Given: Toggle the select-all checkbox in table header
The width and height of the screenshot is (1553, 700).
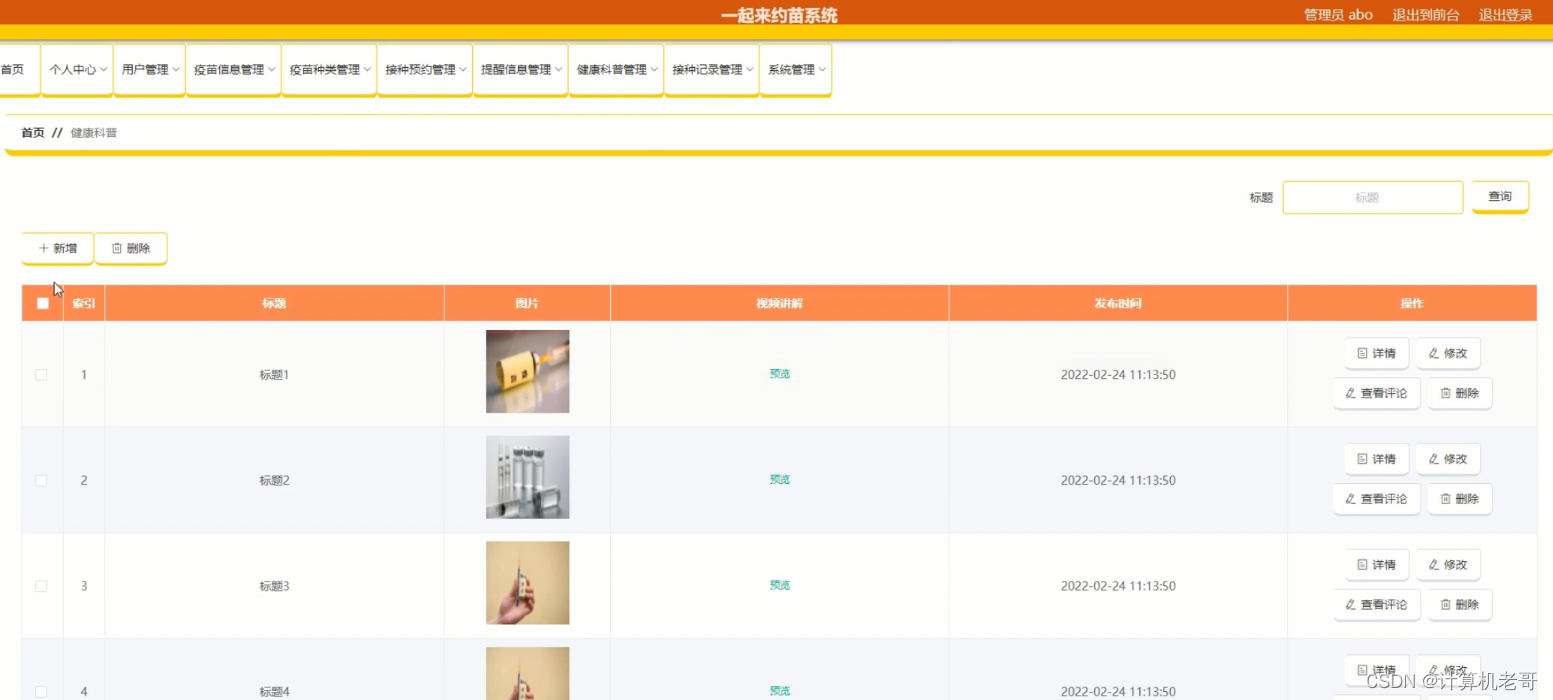Looking at the screenshot, I should tap(43, 303).
